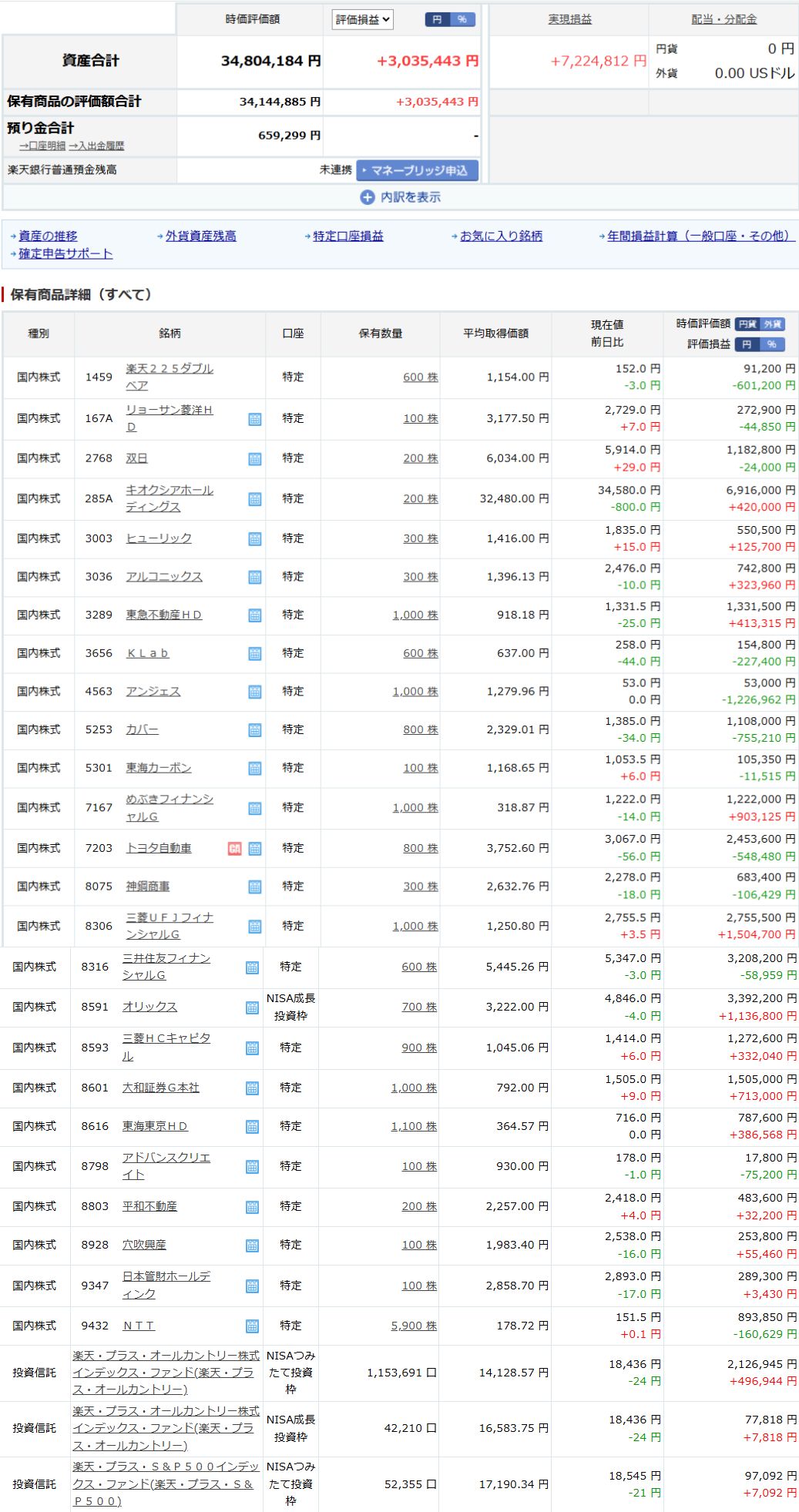Open the calendar icon for 双日
Image resolution: width=799 pixels, height=1512 pixels.
pos(255,459)
